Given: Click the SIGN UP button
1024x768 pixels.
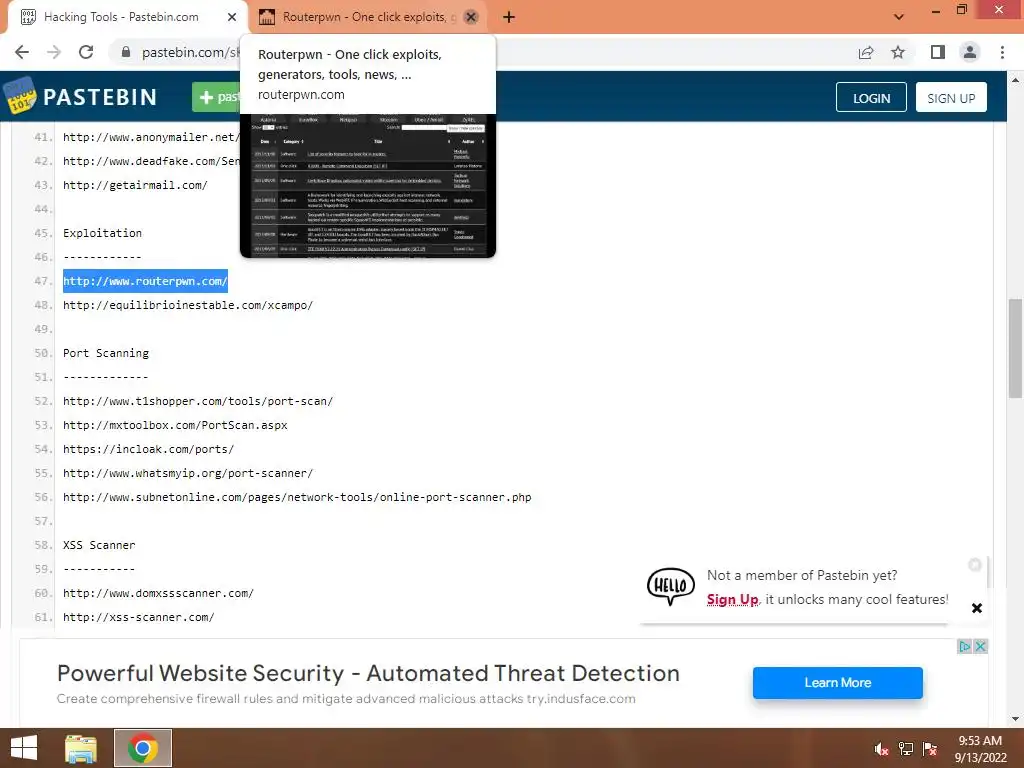Looking at the screenshot, I should pyautogui.click(x=951, y=97).
